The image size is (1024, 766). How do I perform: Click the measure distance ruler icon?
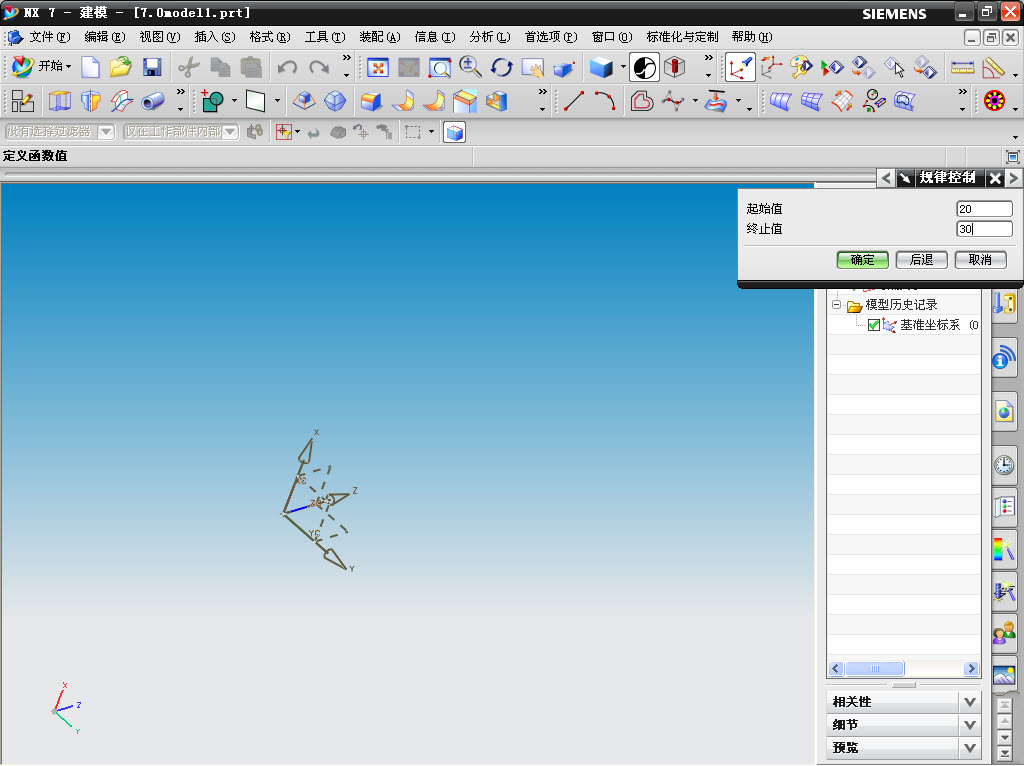point(963,67)
